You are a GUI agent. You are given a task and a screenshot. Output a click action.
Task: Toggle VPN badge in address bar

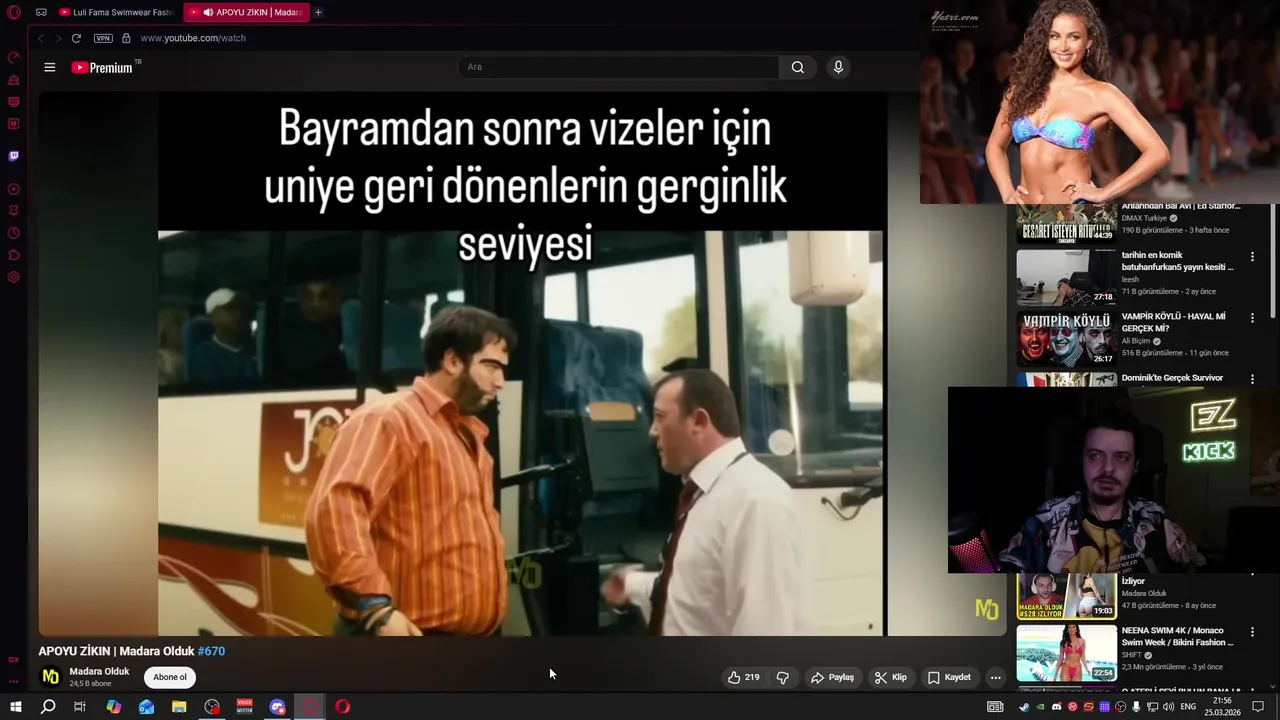(x=103, y=38)
